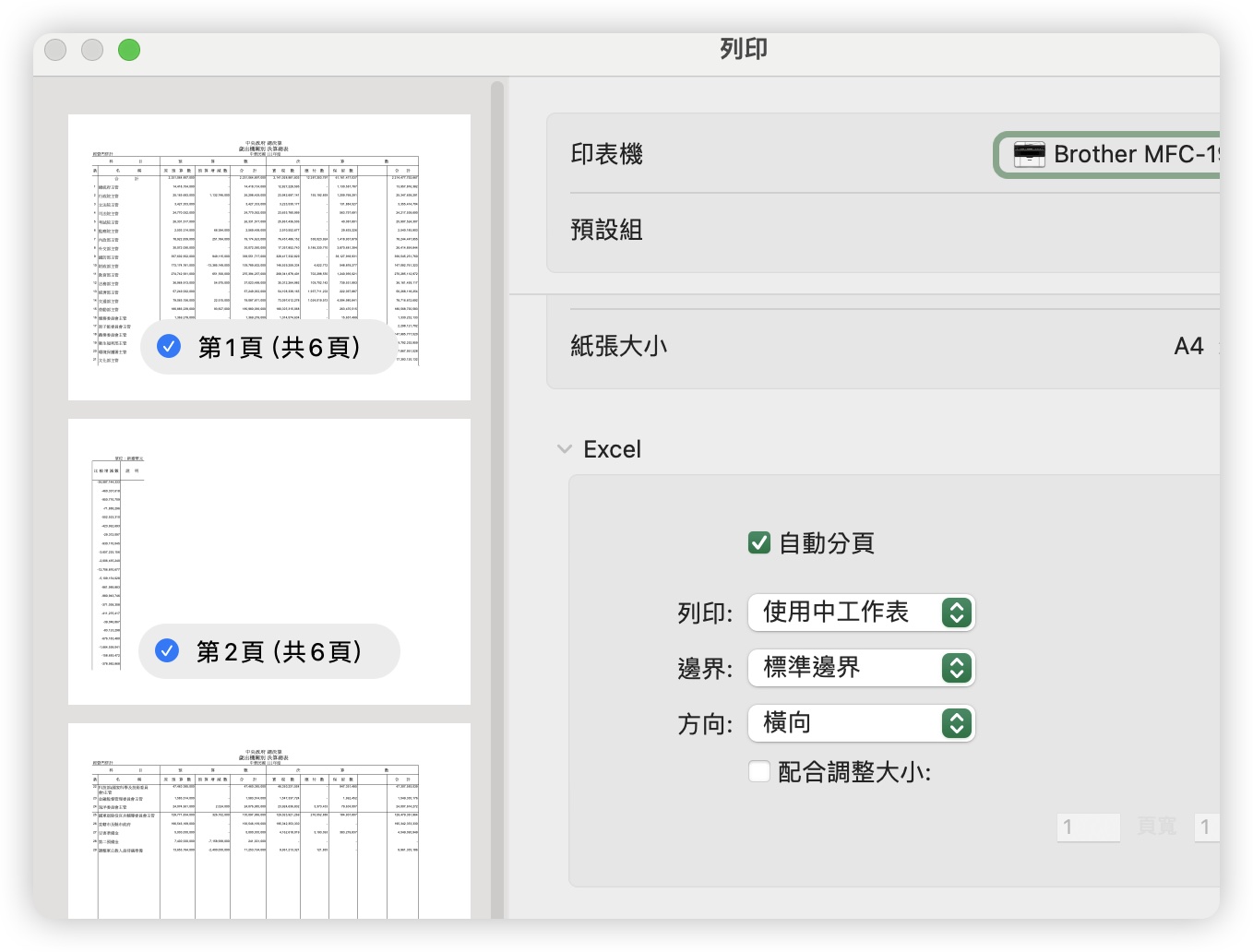Click the 紙張大小 label
This screenshot has width=1253, height=952.
pyautogui.click(x=618, y=346)
